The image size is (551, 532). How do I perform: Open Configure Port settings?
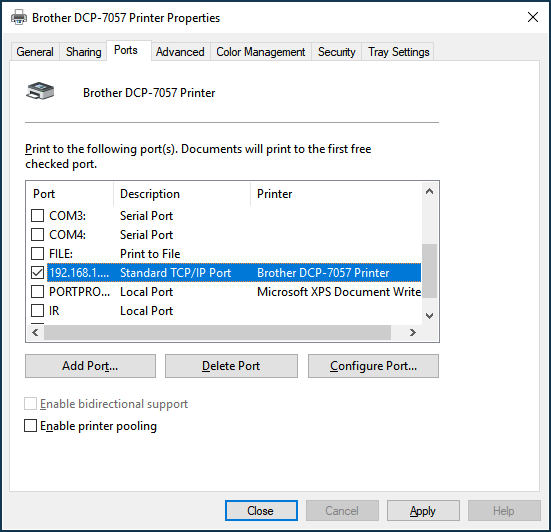[x=373, y=366]
